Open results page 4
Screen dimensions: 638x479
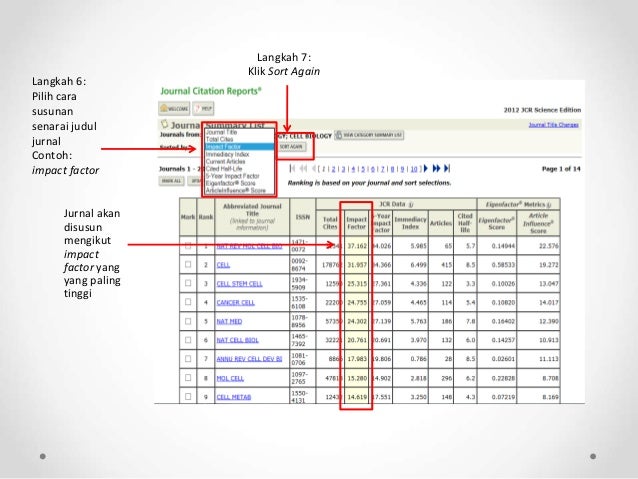(x=353, y=169)
